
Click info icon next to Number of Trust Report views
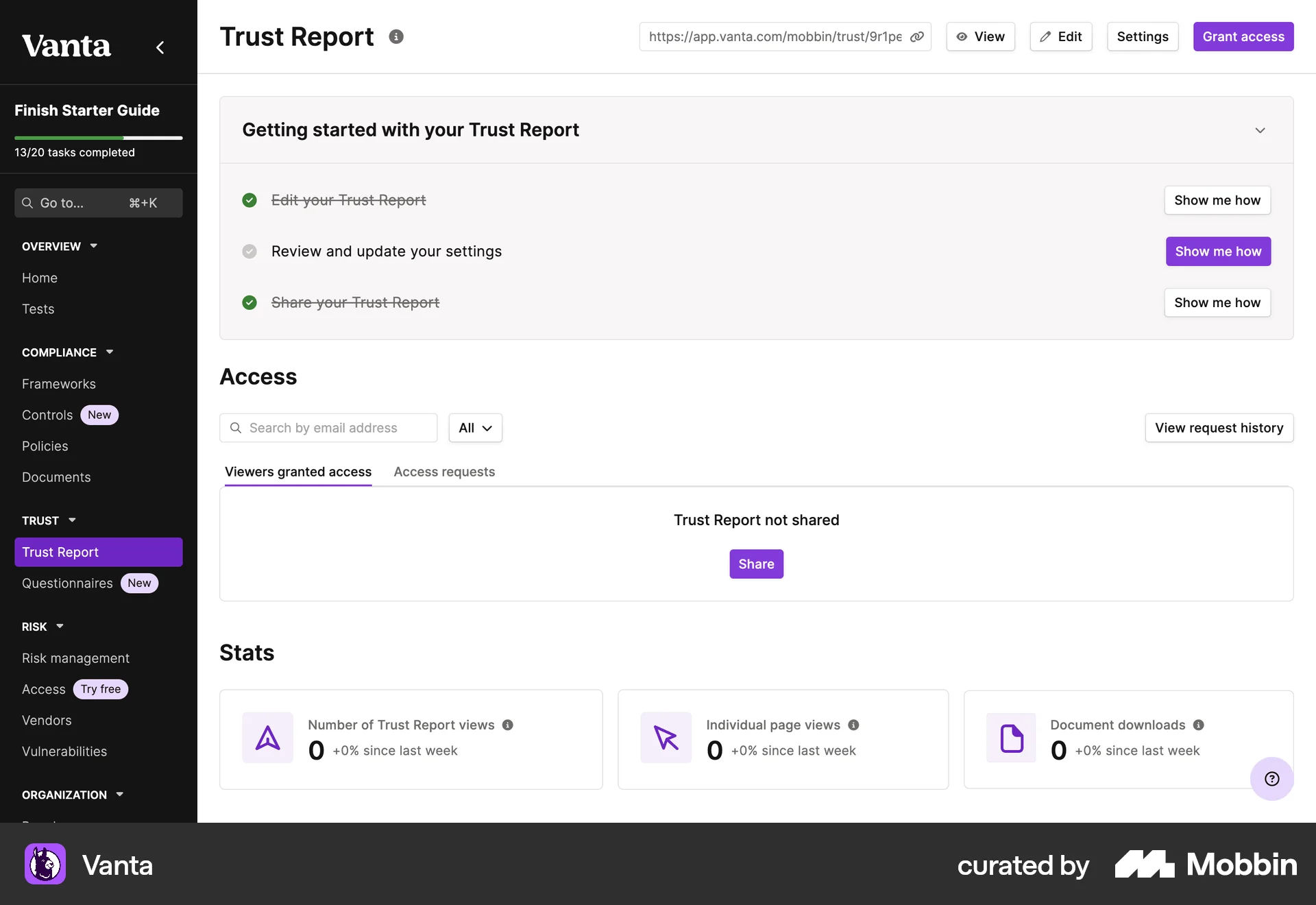pos(508,725)
